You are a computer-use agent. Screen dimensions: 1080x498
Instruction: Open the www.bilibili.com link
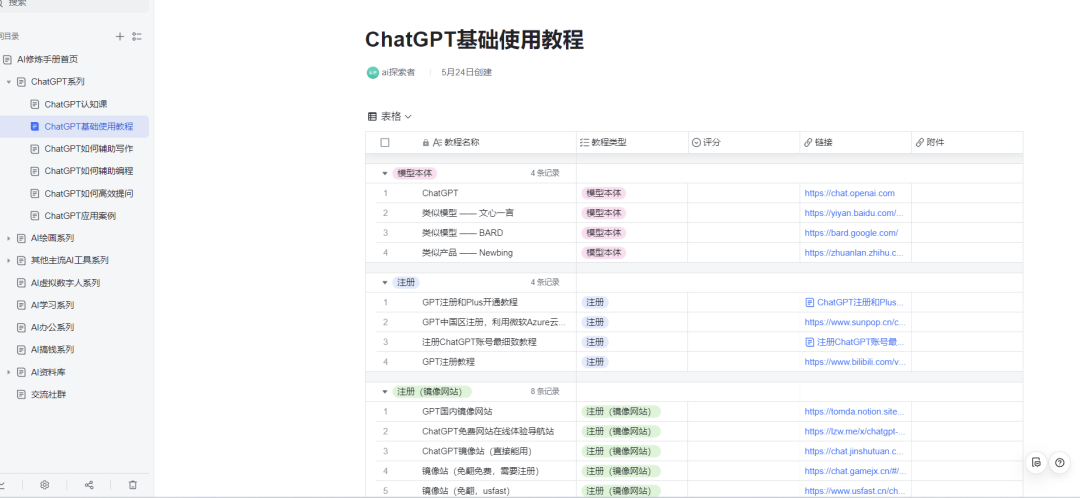[x=855, y=362]
